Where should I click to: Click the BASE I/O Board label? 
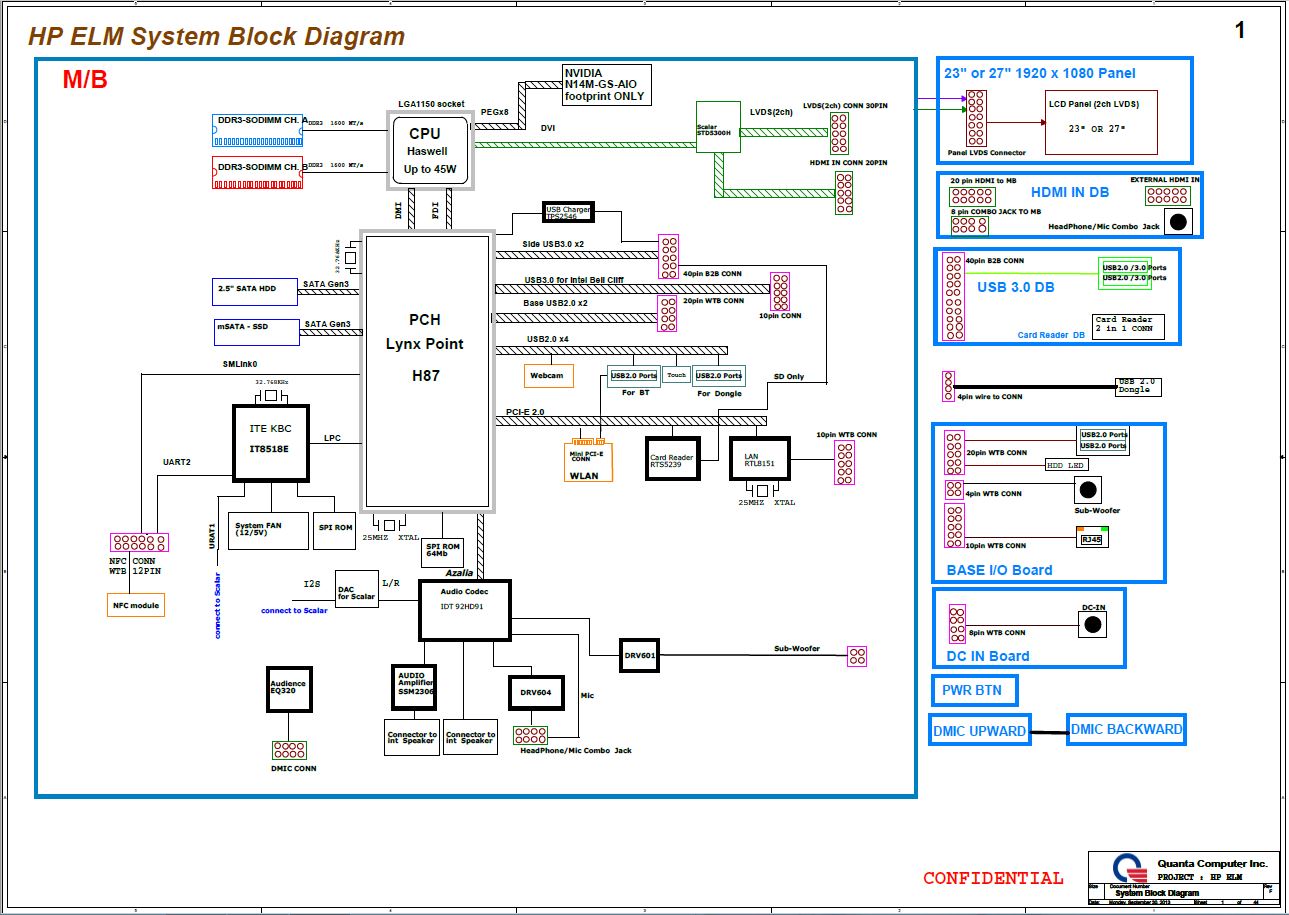999,570
